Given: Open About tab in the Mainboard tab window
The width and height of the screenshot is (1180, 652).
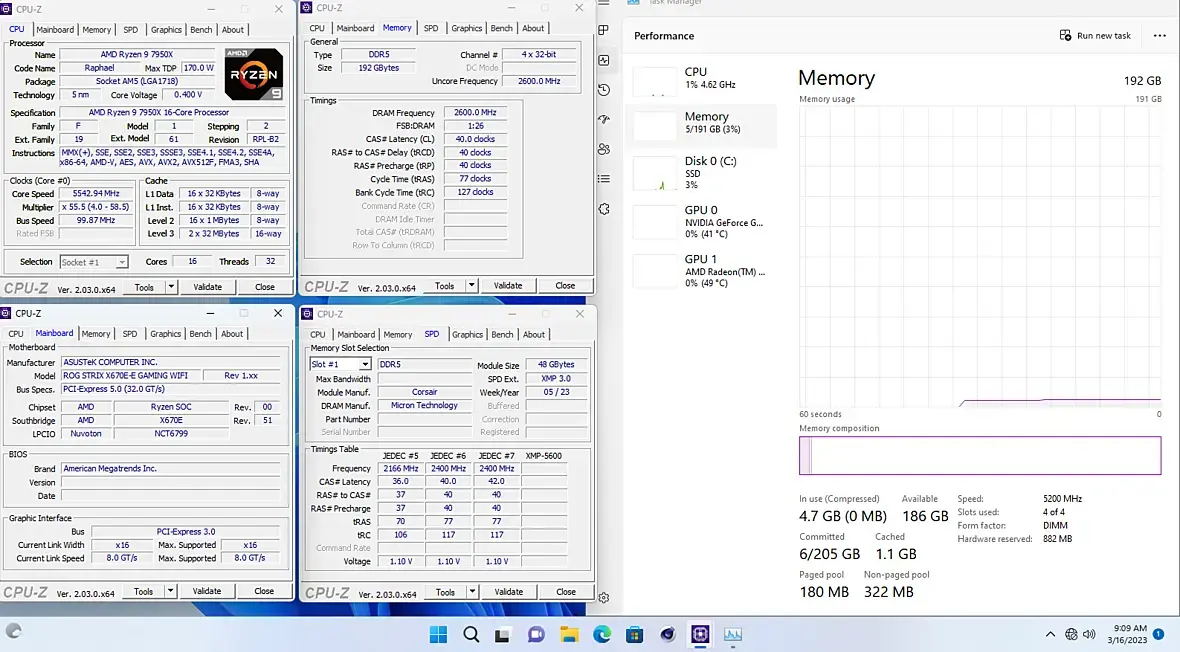Looking at the screenshot, I should coord(232,334).
